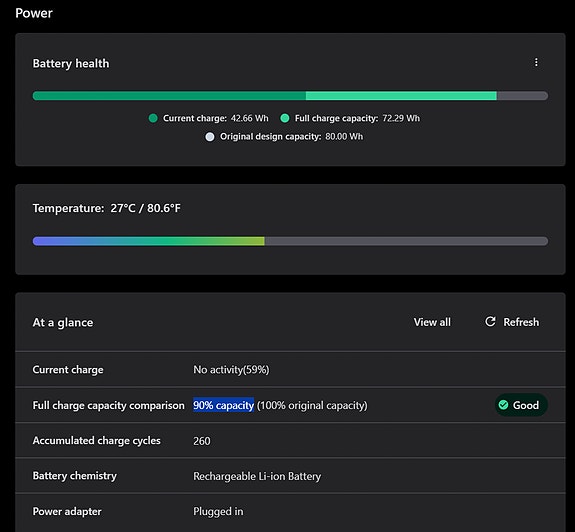Viewport: 575px width, 532px height.
Task: Click the '(100% original capacity)' text
Action: 312,405
